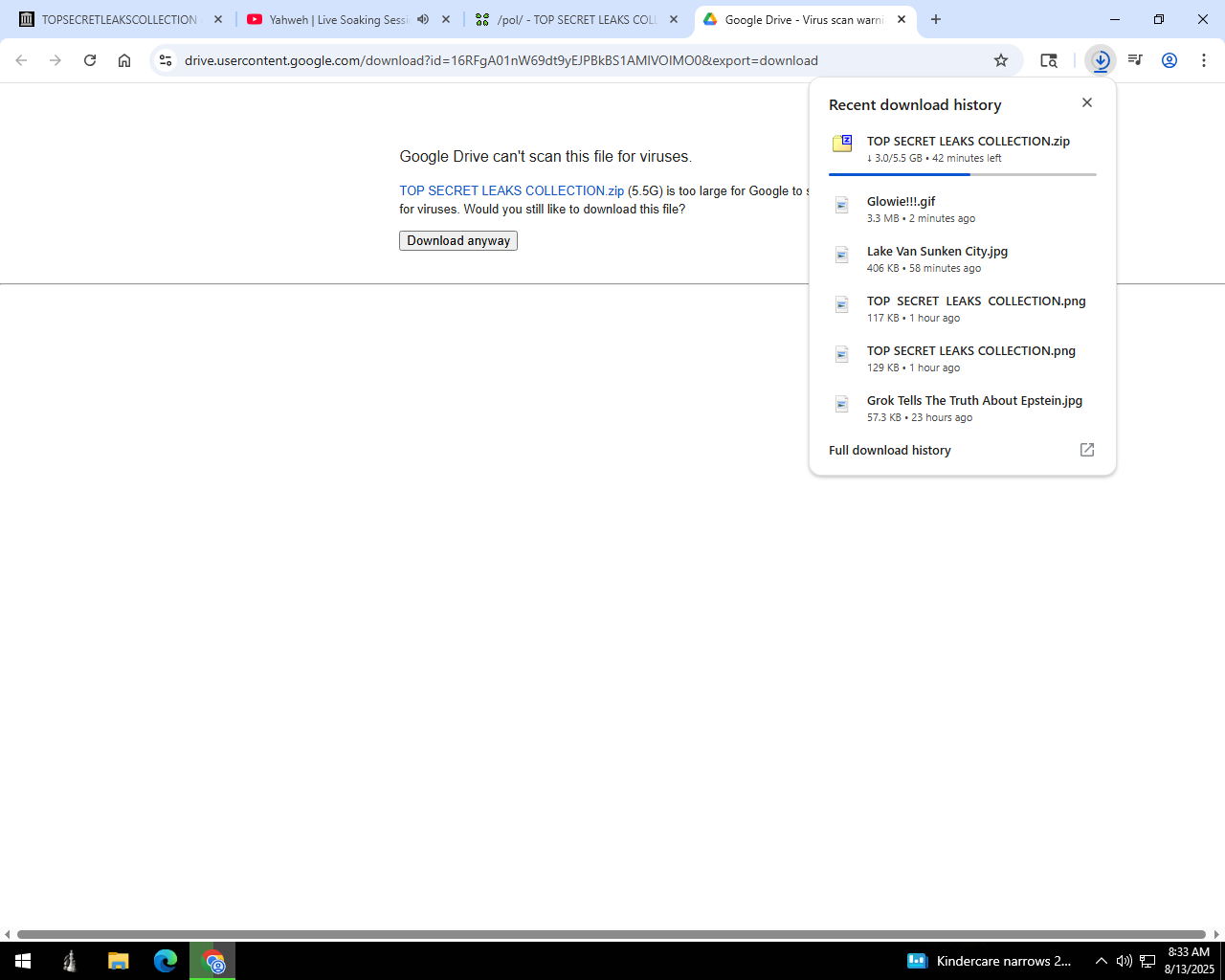Go to the browser home page
1225x980 pixels.
pyautogui.click(x=124, y=60)
